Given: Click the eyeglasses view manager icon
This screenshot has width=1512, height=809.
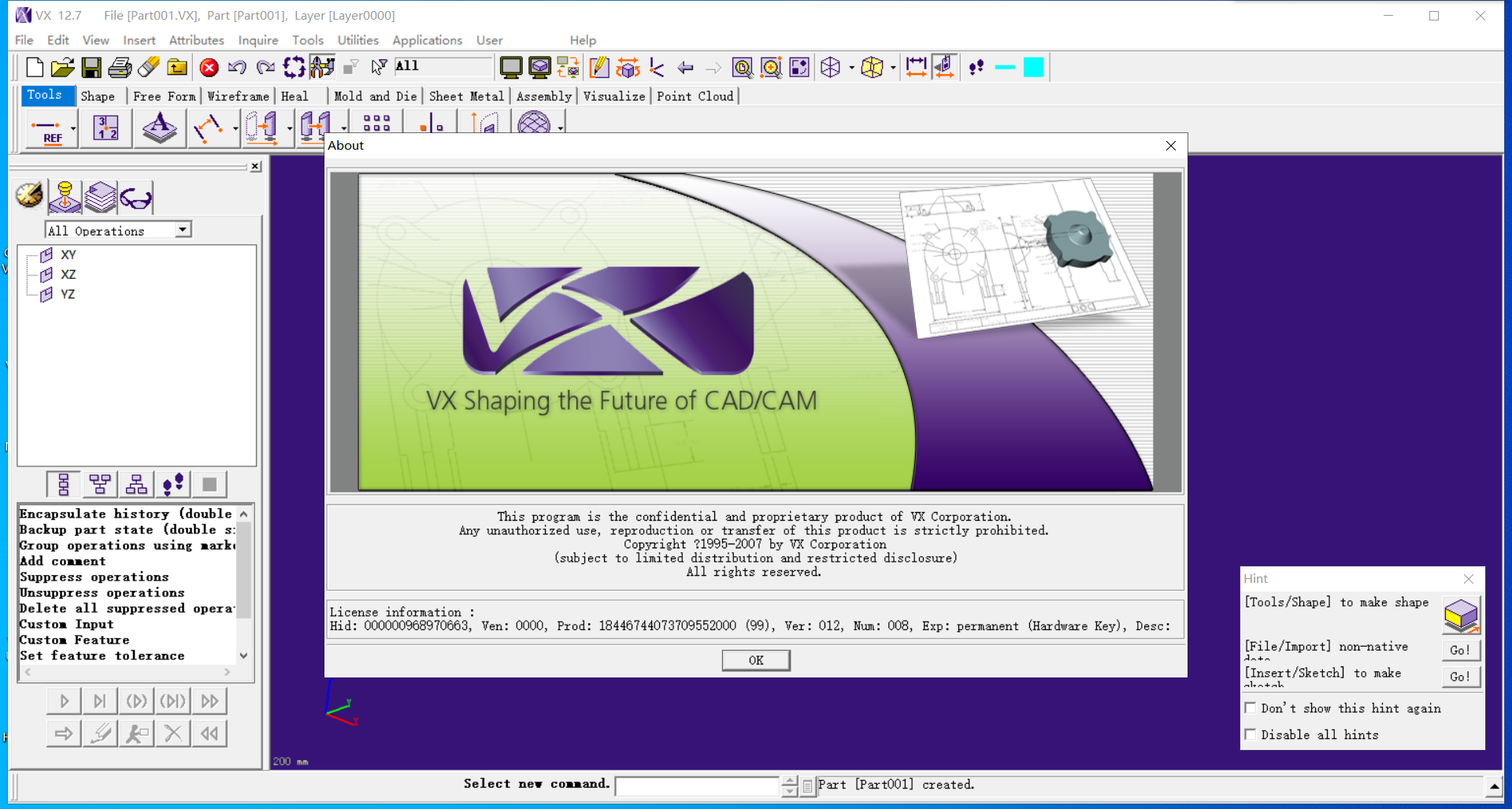Looking at the screenshot, I should coord(136,198).
